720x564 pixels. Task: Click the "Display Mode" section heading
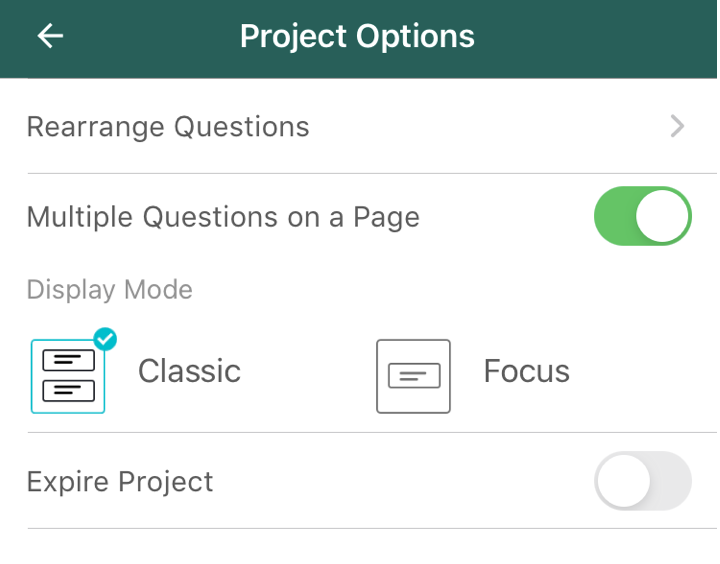point(109,290)
